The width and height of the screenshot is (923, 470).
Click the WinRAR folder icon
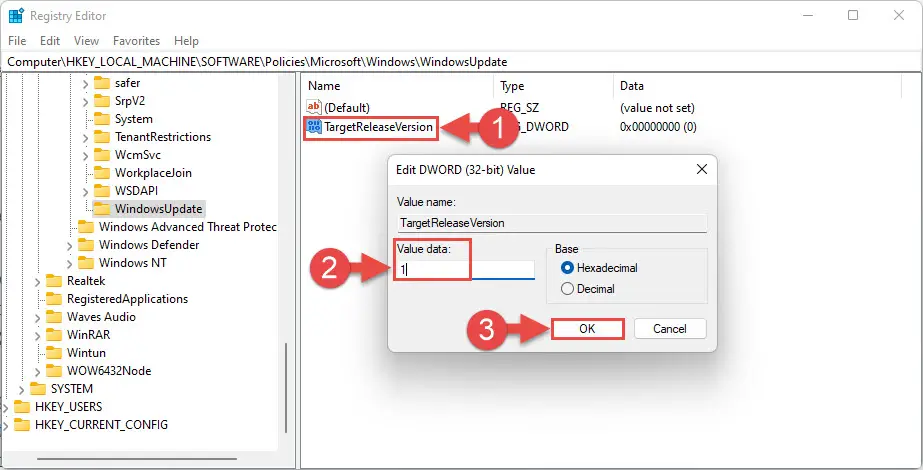54,335
